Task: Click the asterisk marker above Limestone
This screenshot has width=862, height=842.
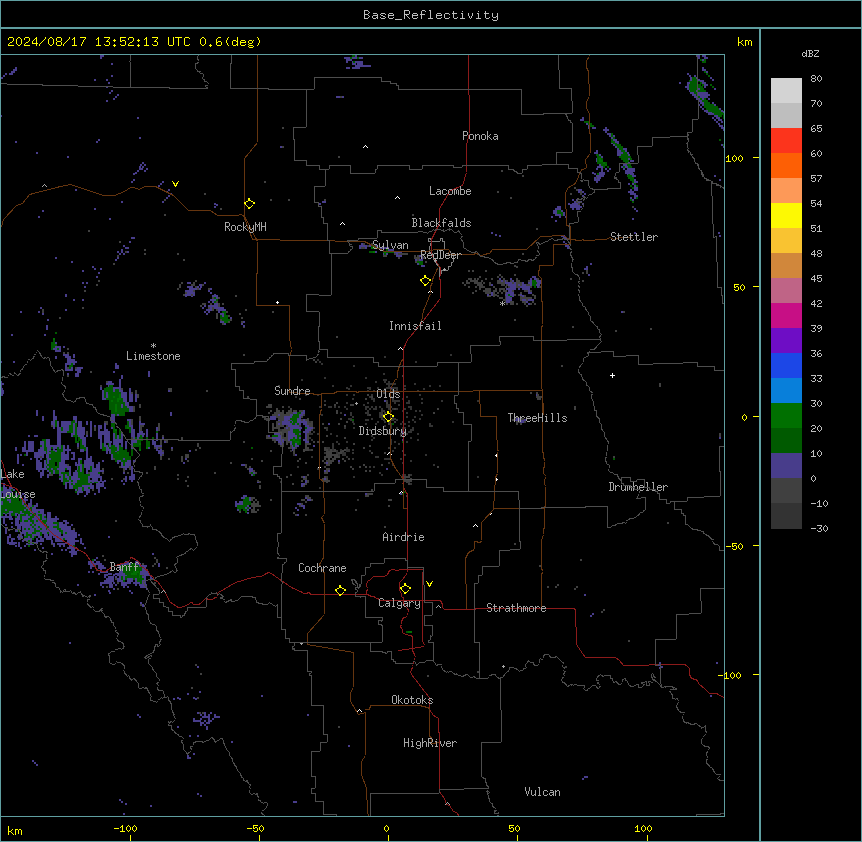Action: [153, 346]
